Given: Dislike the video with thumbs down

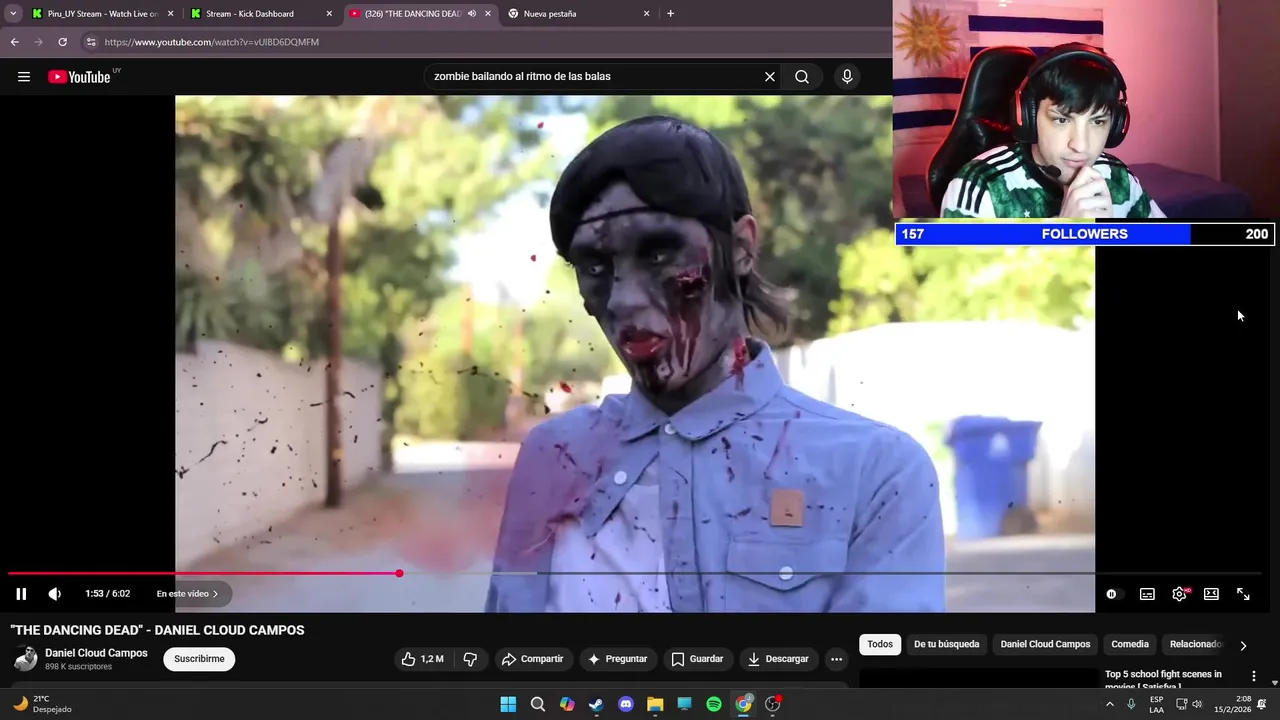Looking at the screenshot, I should [470, 659].
